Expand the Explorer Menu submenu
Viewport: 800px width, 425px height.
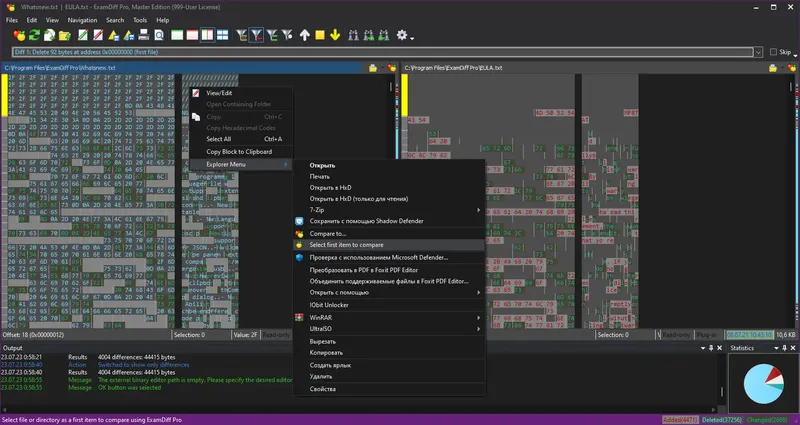(x=241, y=164)
